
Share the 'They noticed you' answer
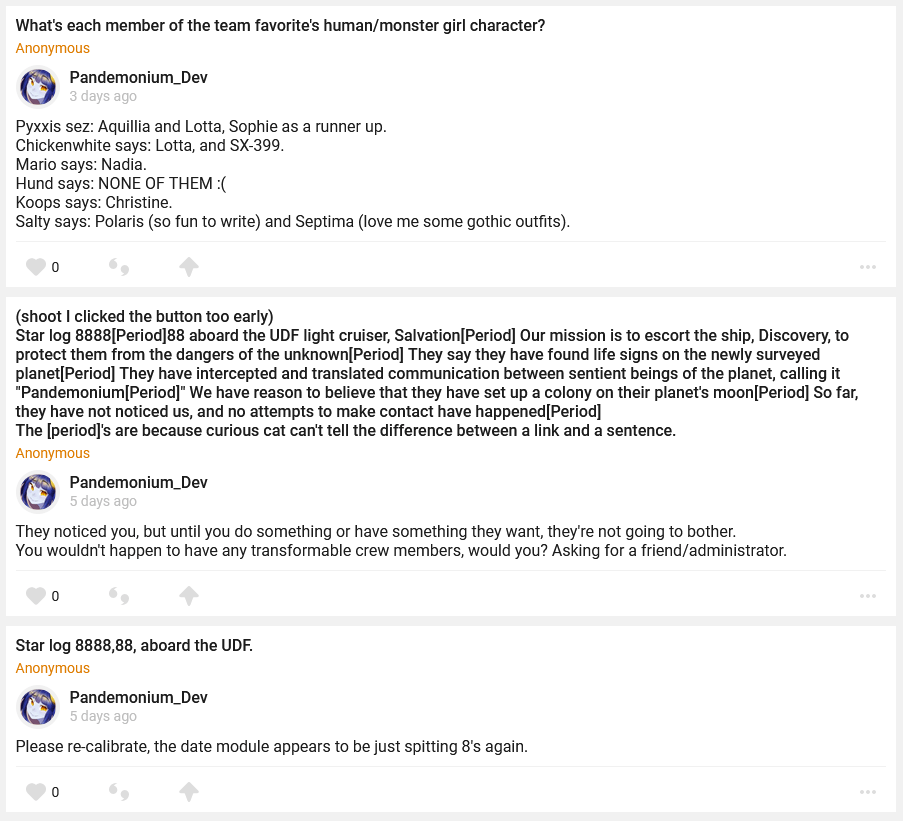(189, 596)
